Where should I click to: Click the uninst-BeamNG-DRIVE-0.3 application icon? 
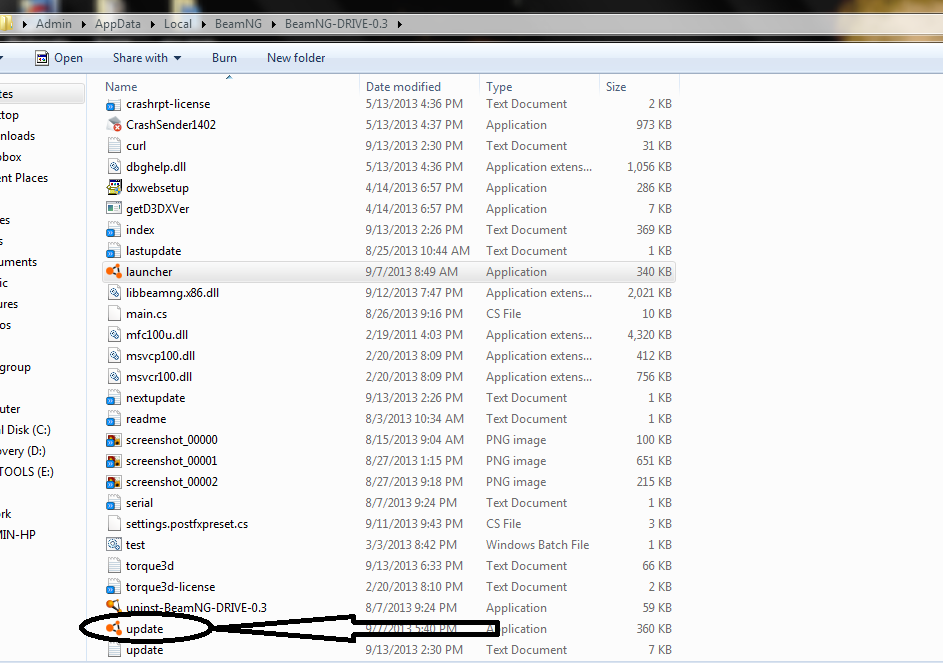[114, 607]
